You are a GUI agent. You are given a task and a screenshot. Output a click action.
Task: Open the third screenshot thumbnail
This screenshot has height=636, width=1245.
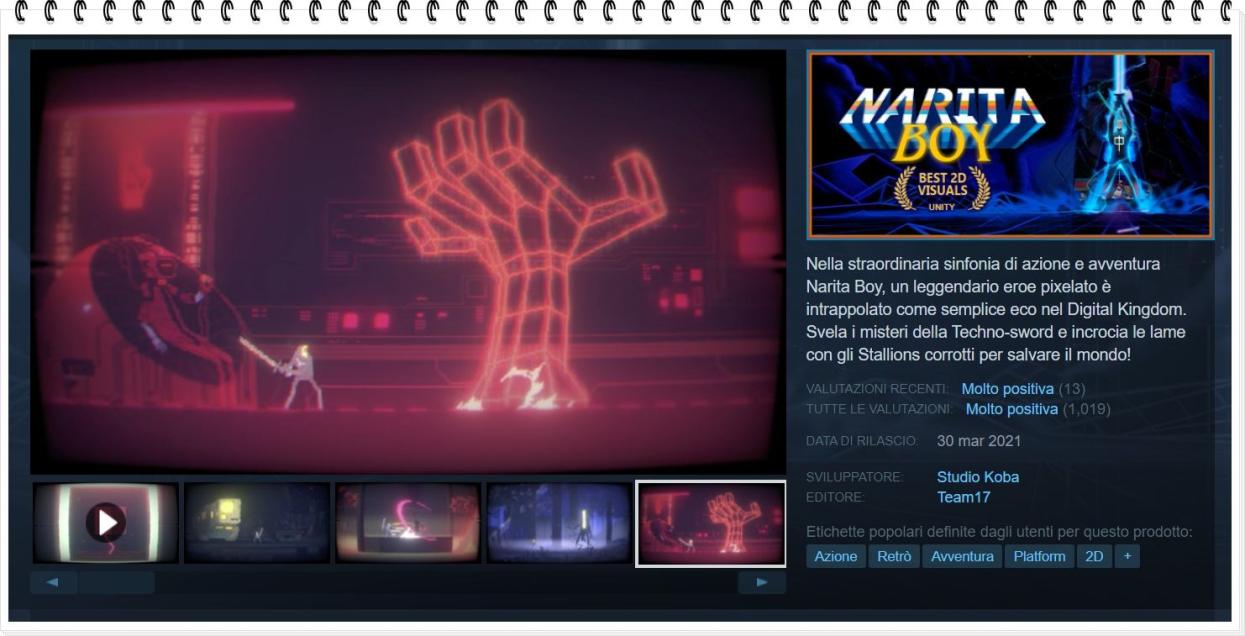point(408,523)
